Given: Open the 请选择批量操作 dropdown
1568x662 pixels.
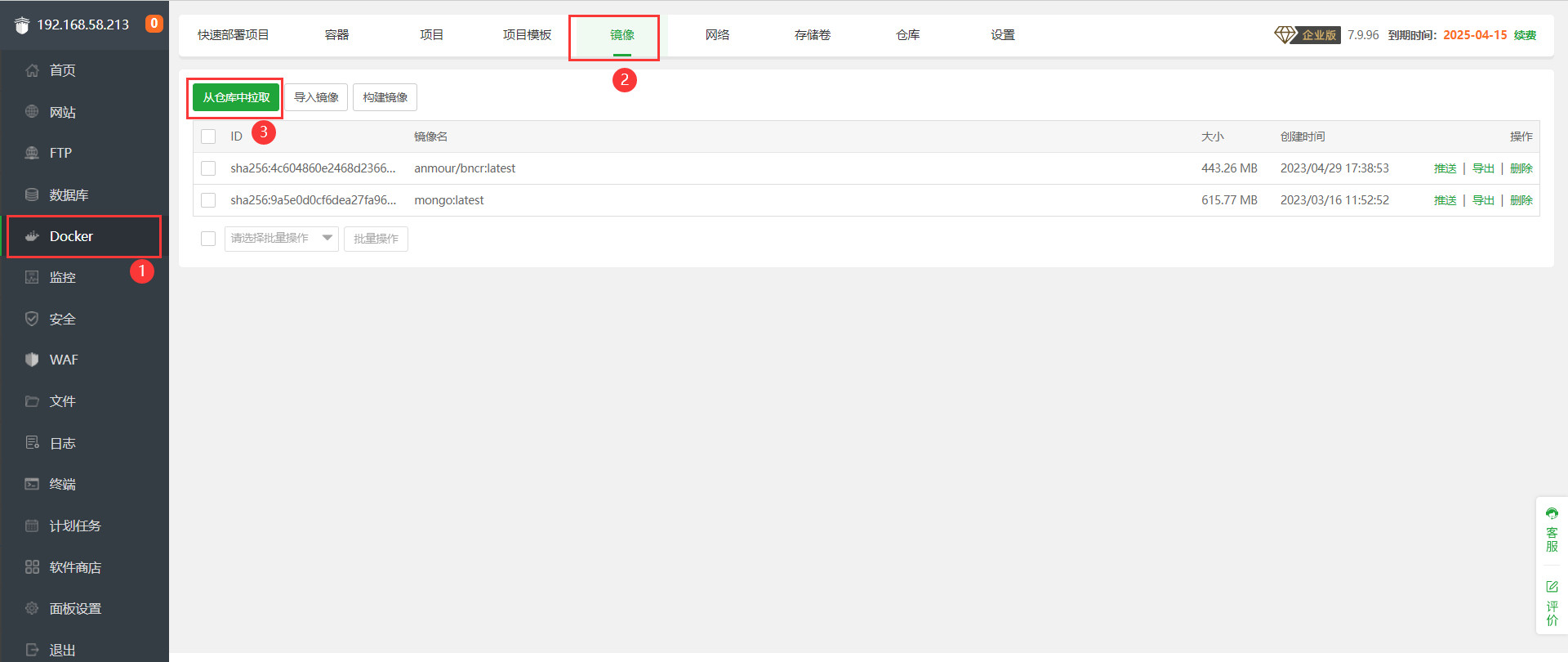Looking at the screenshot, I should [282, 239].
